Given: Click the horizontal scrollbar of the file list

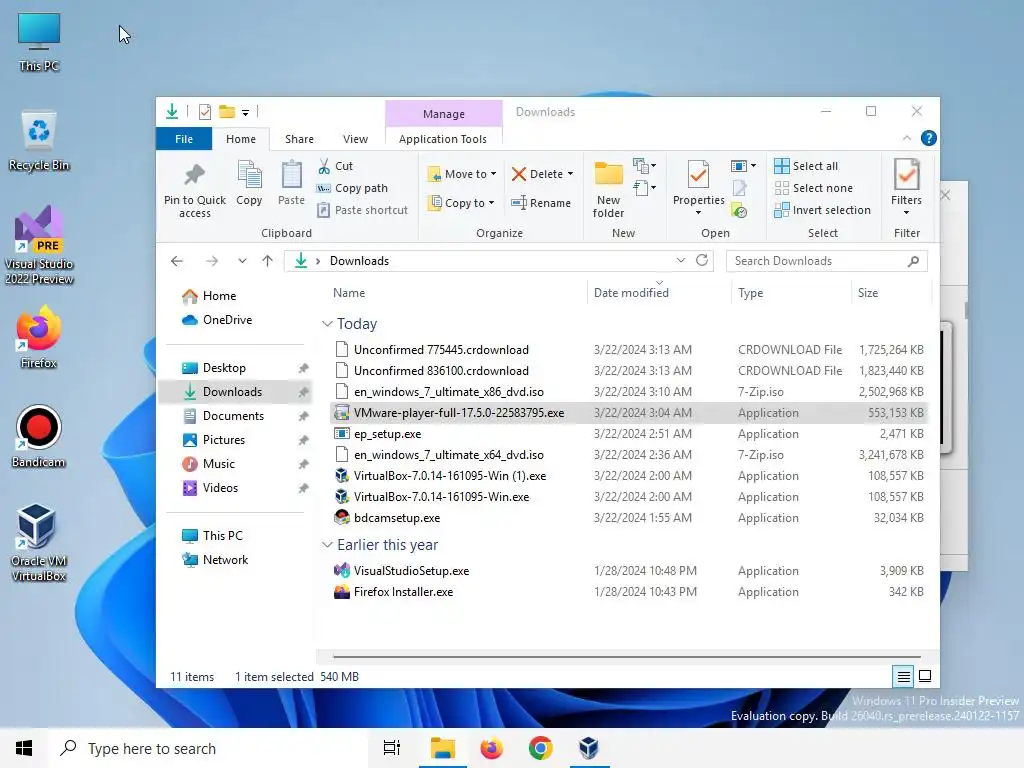Looking at the screenshot, I should [626, 656].
